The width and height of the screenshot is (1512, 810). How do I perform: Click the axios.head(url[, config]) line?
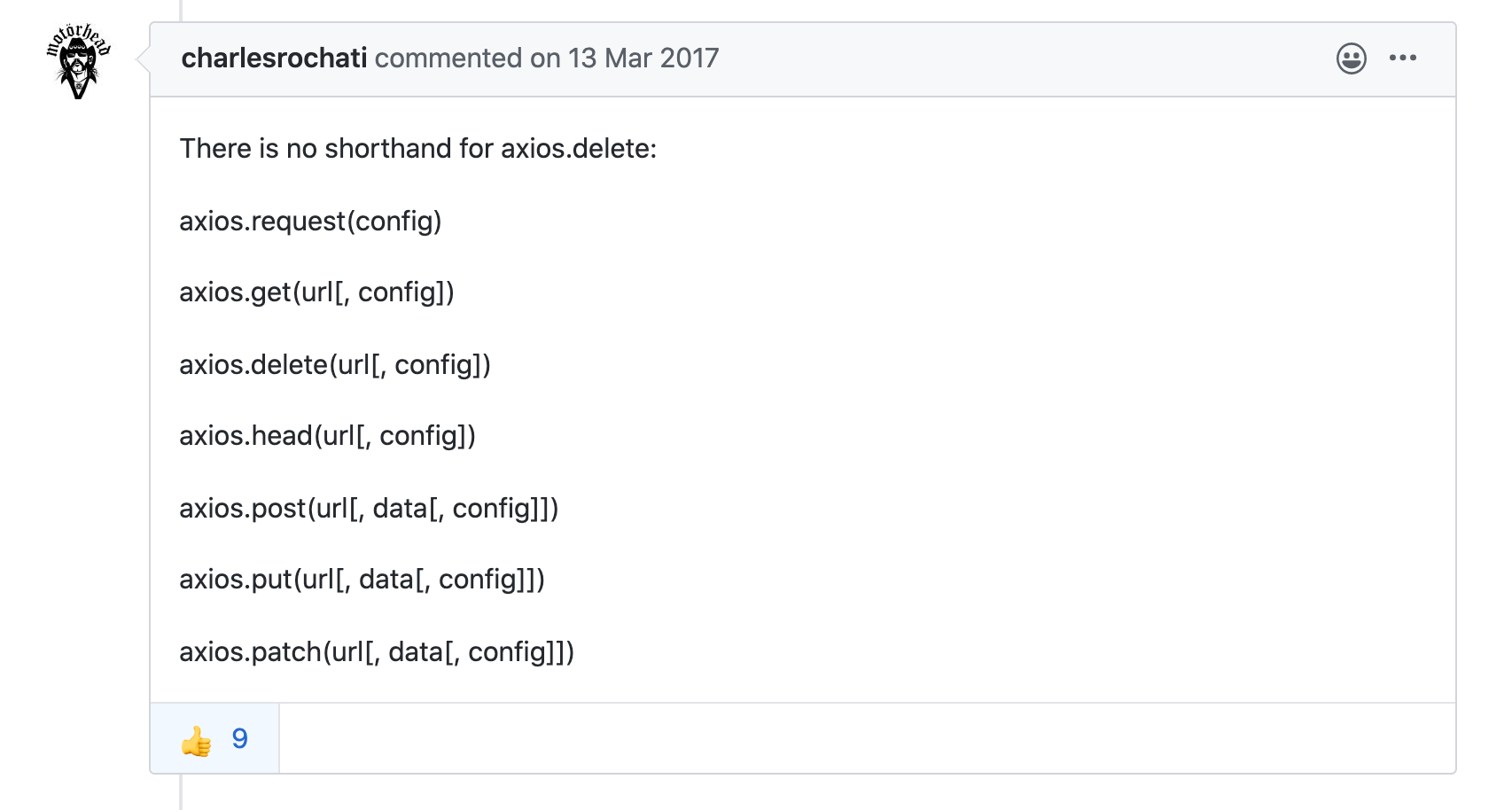[328, 436]
